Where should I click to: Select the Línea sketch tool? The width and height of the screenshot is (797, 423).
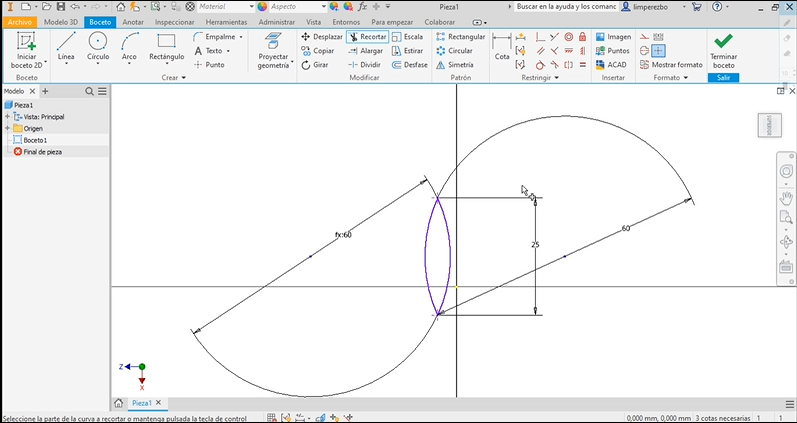point(66,48)
